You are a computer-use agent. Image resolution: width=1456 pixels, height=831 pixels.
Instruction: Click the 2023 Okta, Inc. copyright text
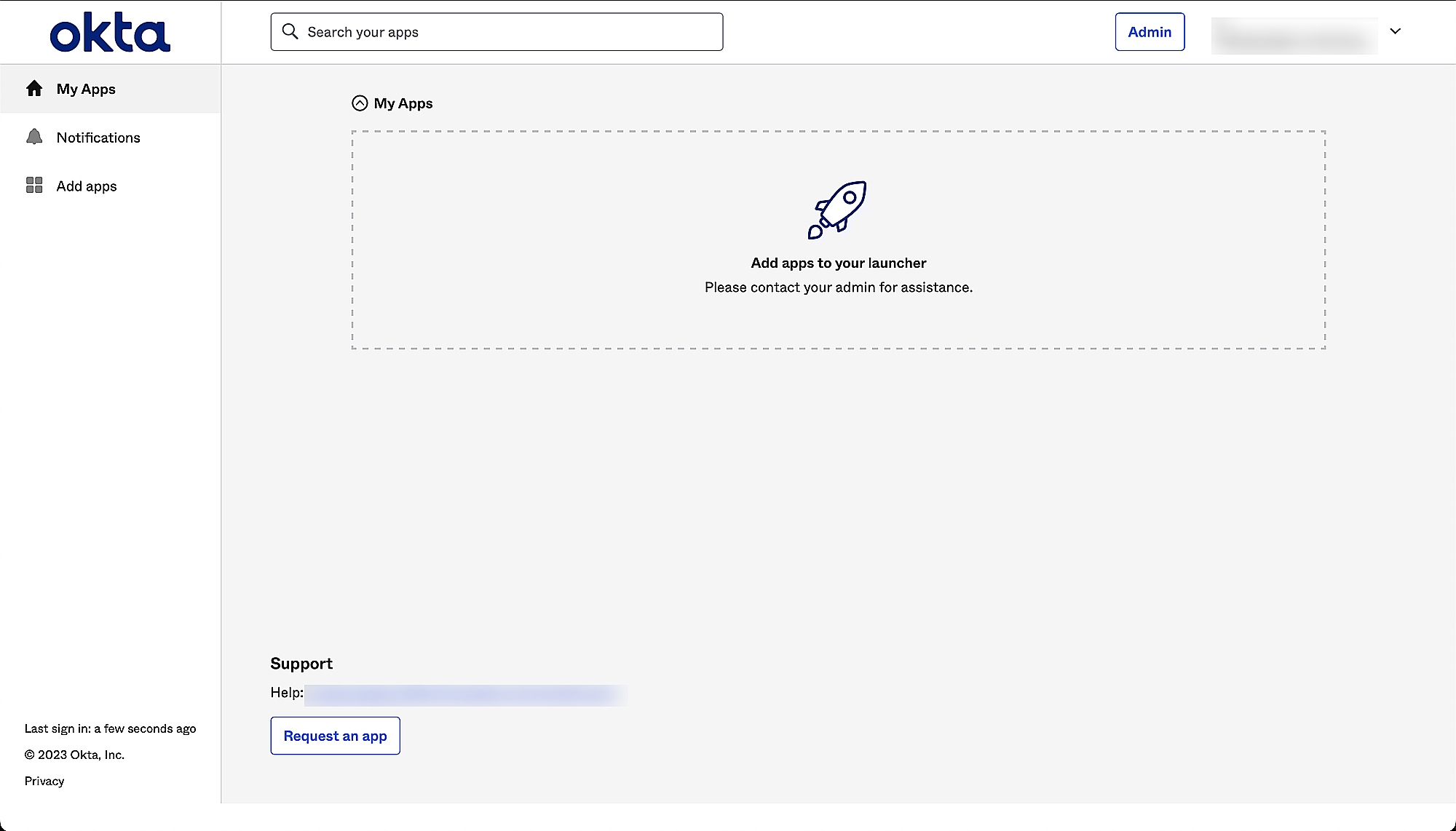(74, 755)
